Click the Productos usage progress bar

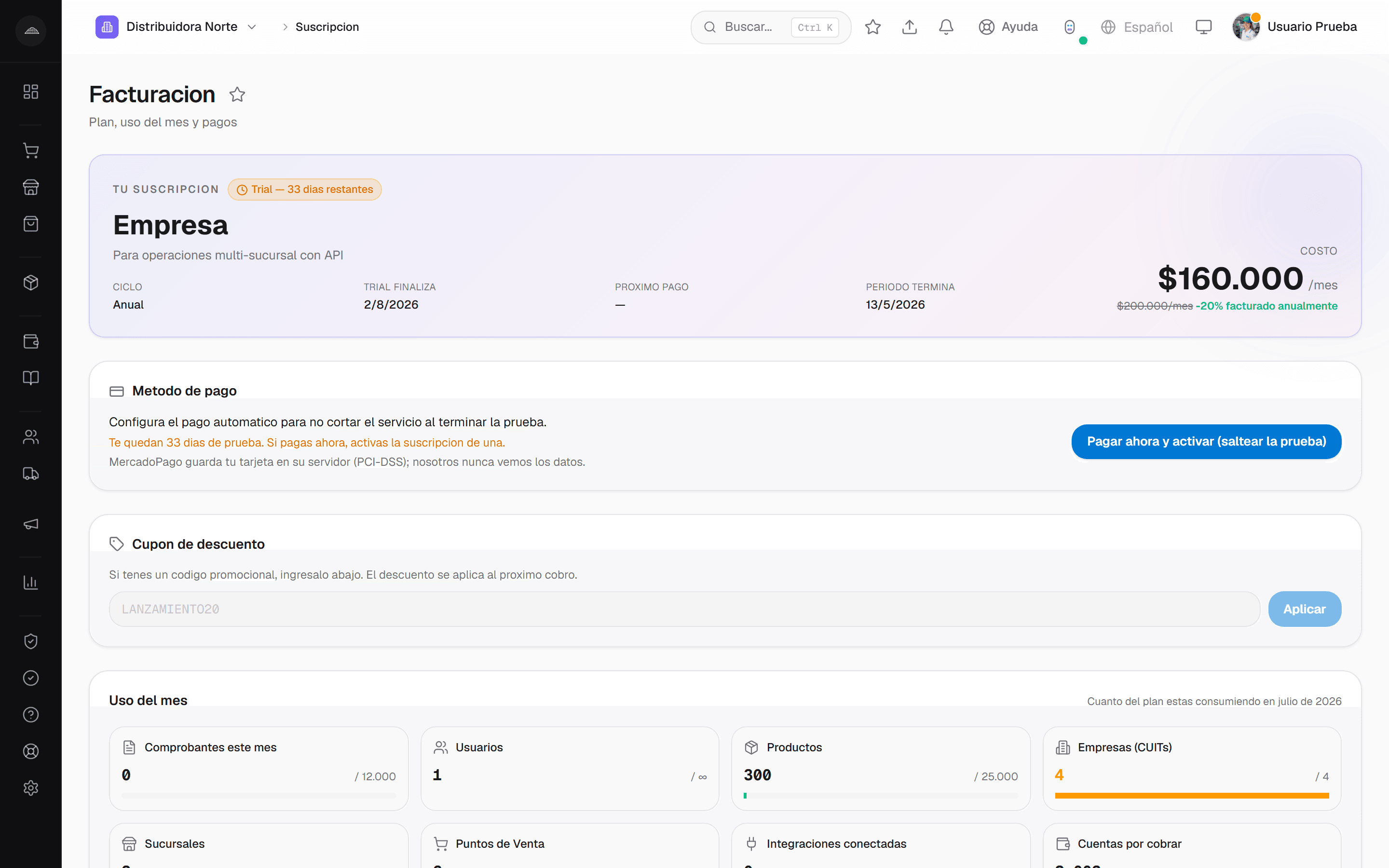881,796
